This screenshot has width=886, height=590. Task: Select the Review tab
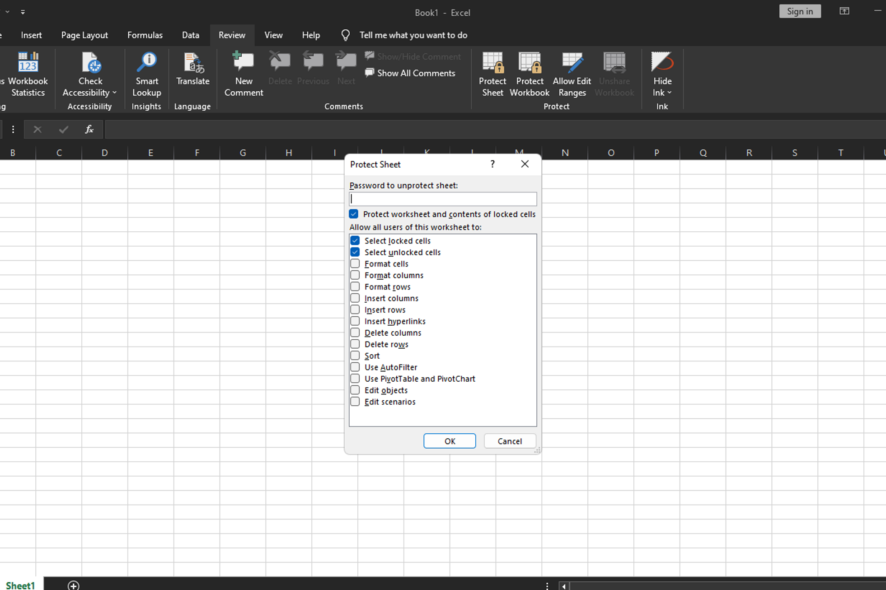pos(232,35)
